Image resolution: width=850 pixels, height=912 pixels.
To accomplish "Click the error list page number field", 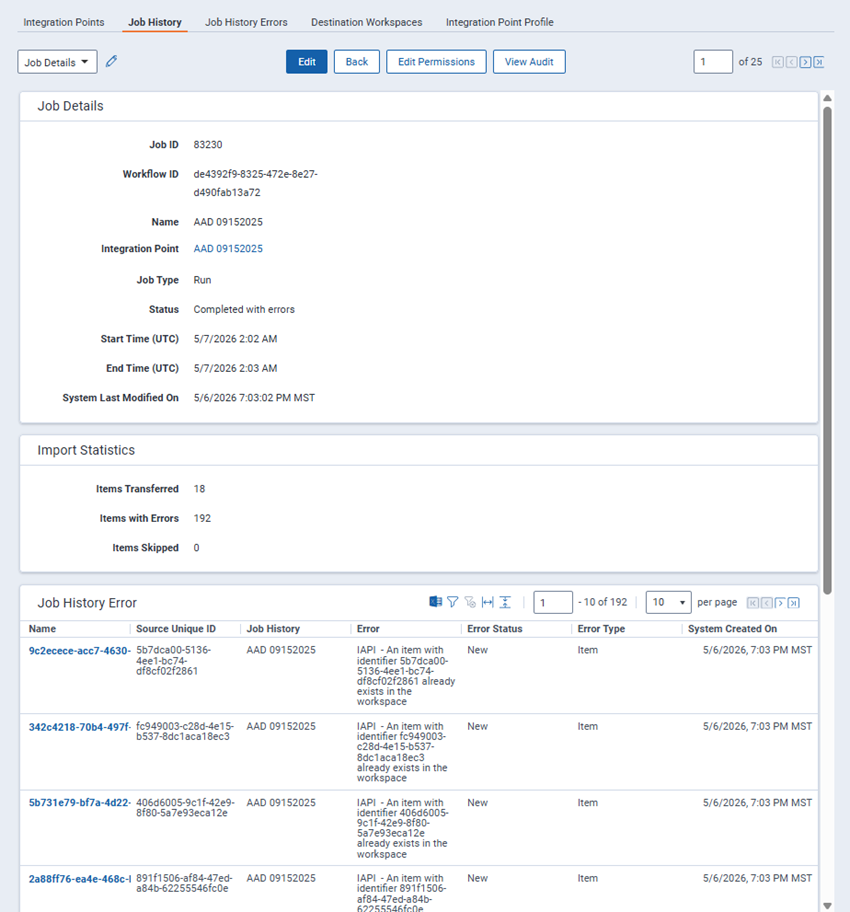I will click(x=553, y=602).
